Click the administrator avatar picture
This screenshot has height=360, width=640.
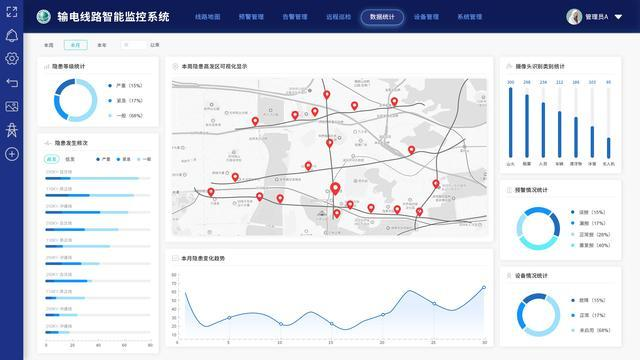pyautogui.click(x=574, y=17)
